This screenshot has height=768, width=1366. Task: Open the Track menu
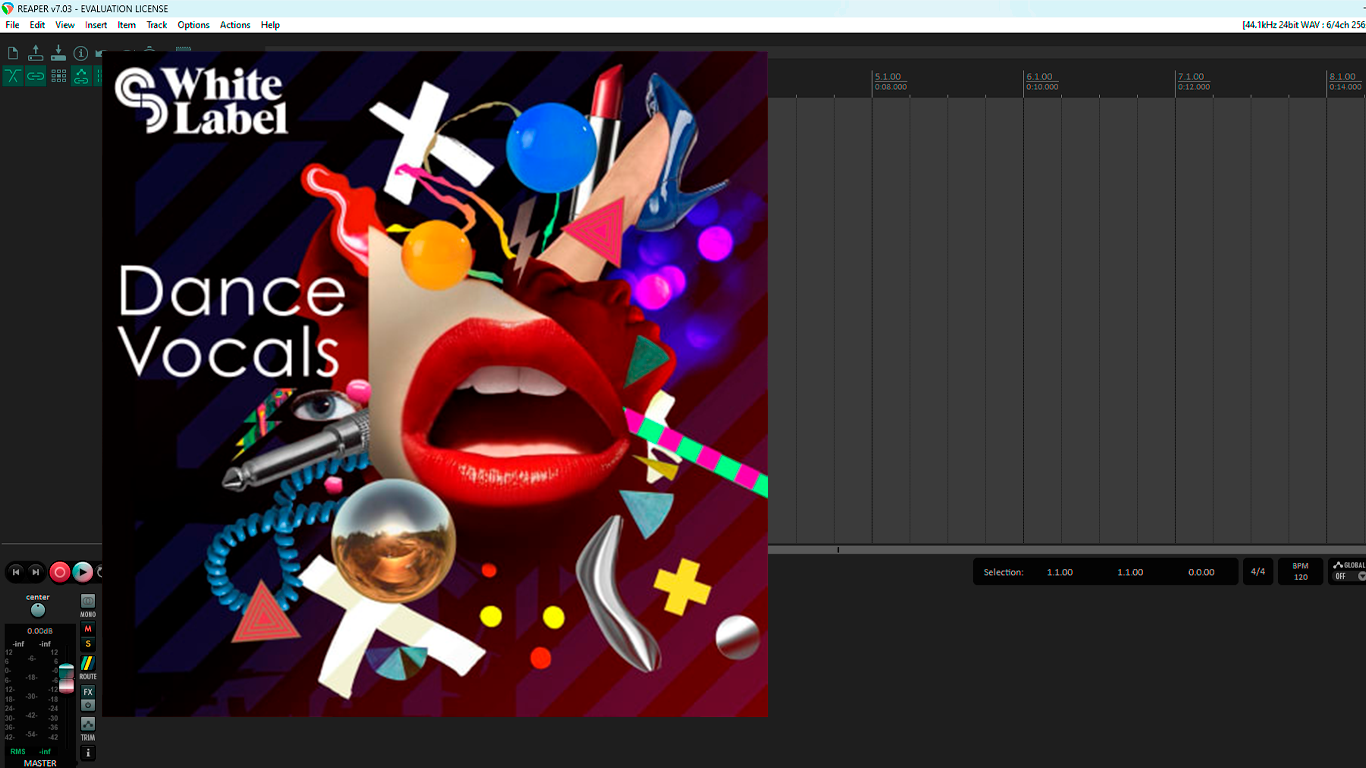[x=157, y=25]
